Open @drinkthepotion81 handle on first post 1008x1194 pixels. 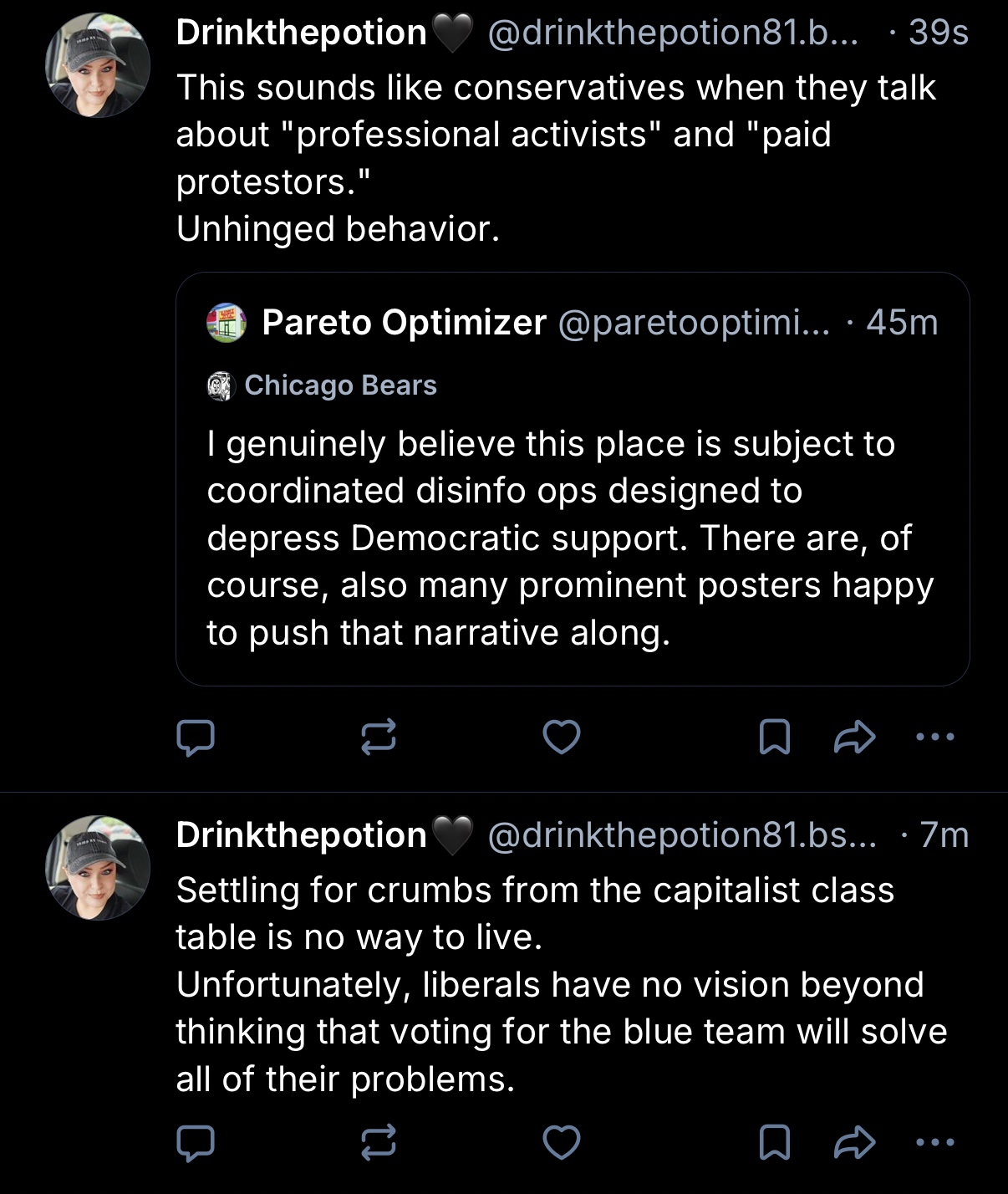[x=672, y=33]
